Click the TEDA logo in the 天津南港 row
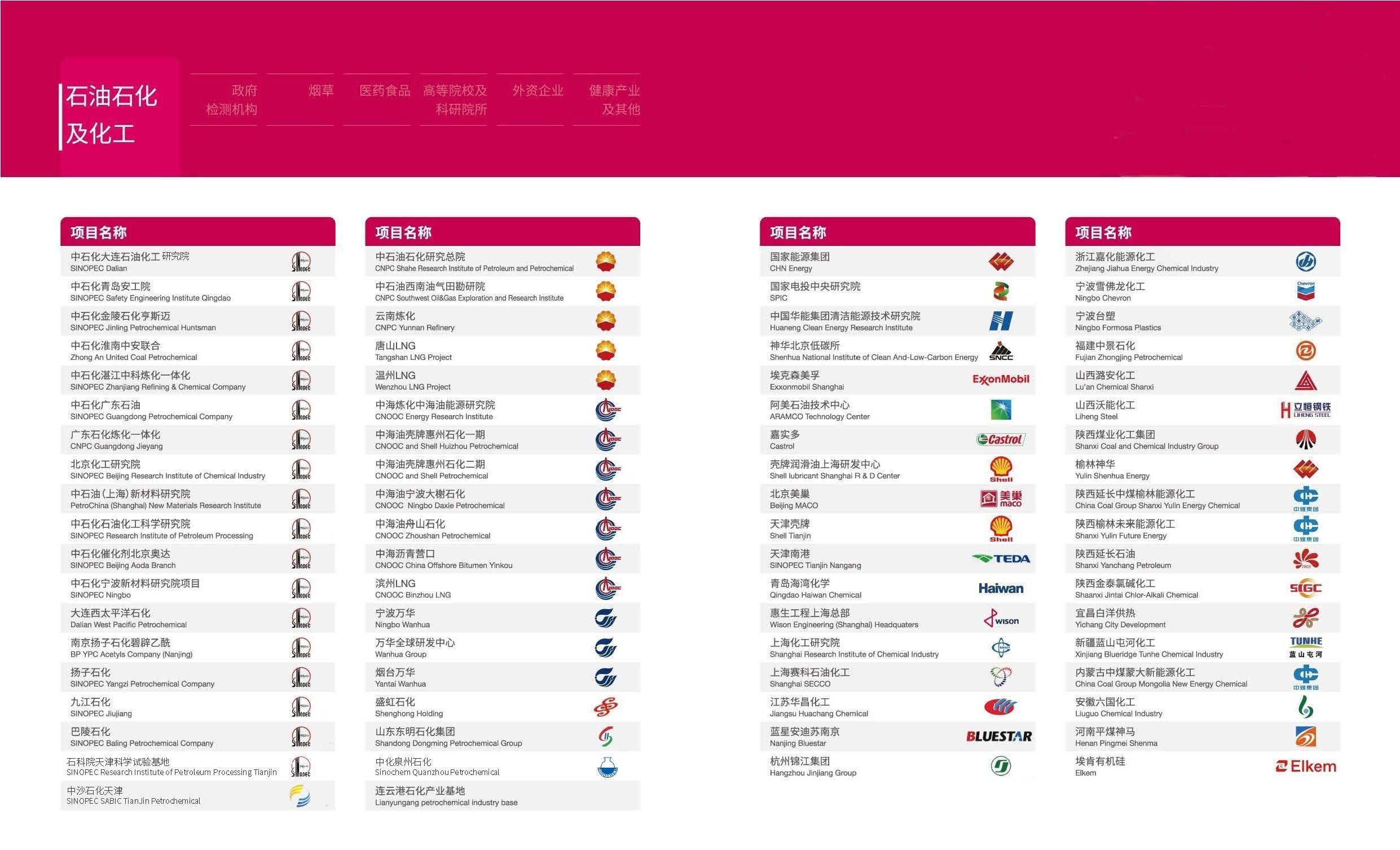The width and height of the screenshot is (1400, 850). 1001,558
